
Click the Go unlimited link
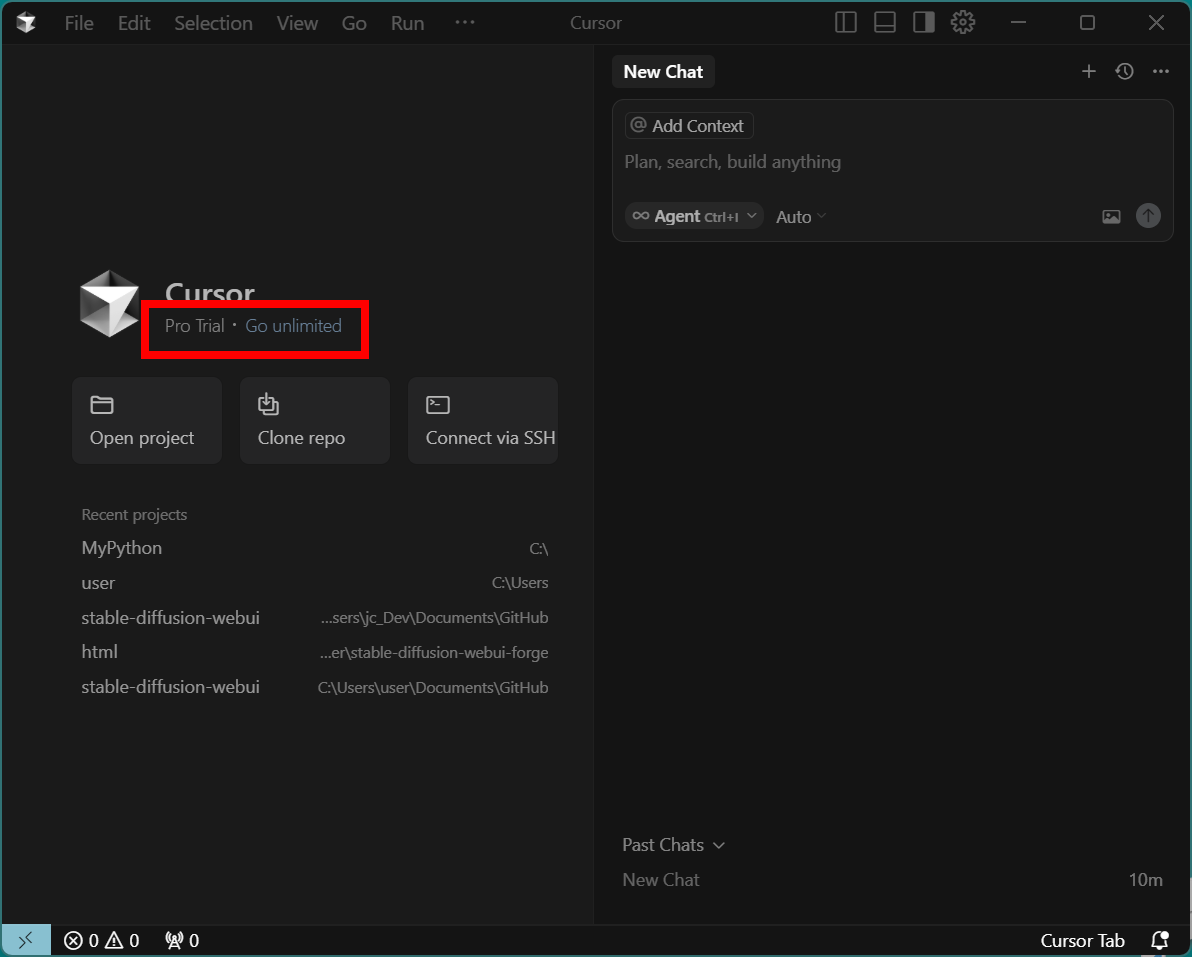pyautogui.click(x=293, y=325)
